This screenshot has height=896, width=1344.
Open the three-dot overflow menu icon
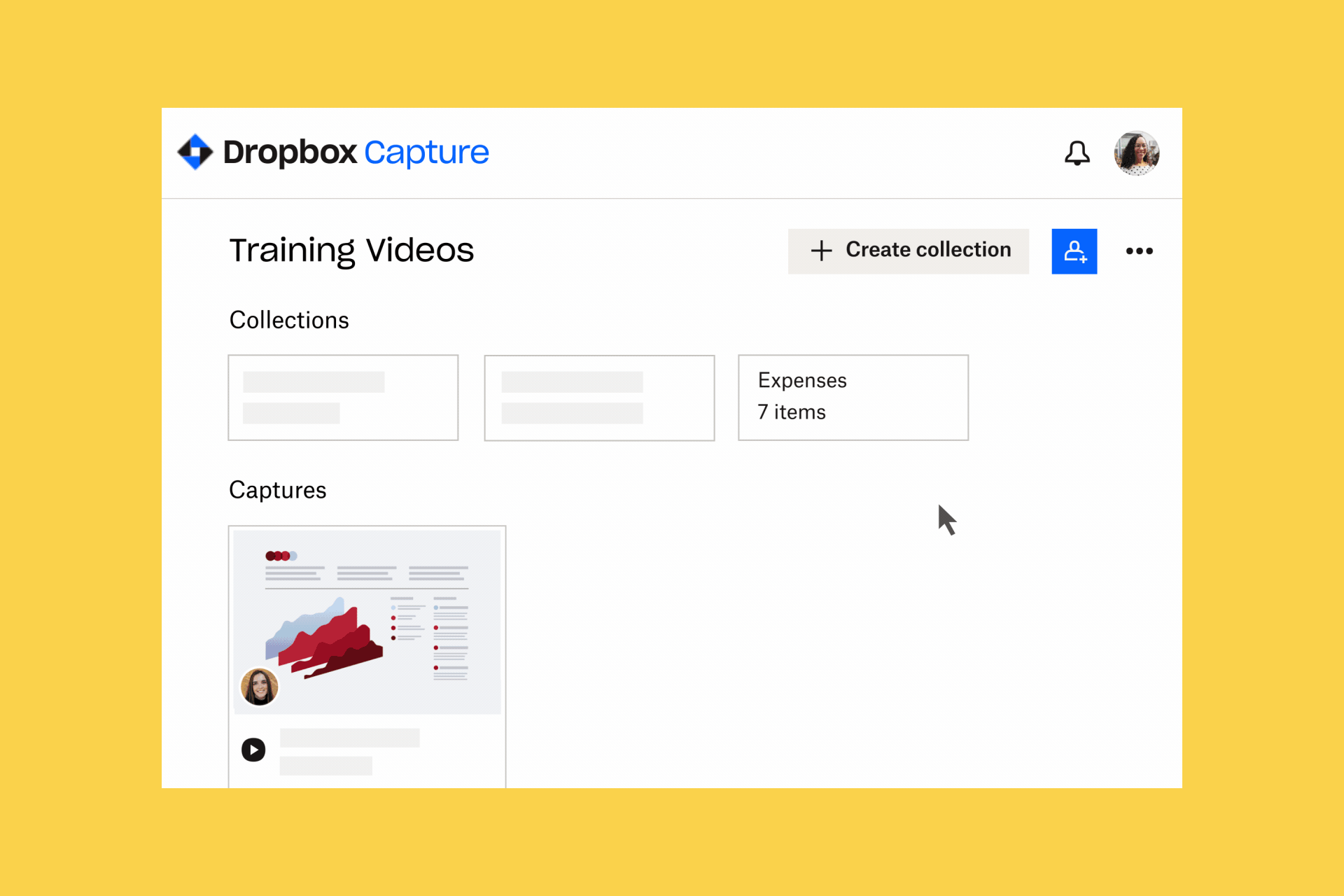[1140, 251]
